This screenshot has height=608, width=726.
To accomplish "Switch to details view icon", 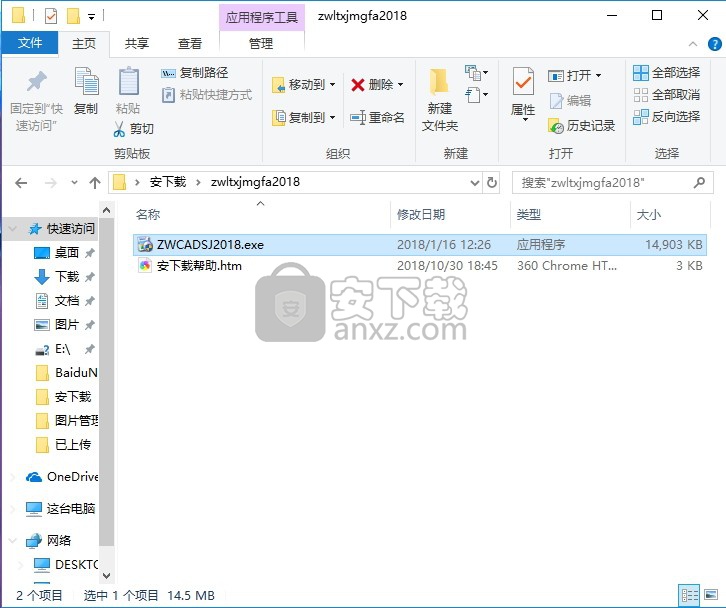I will 689,595.
